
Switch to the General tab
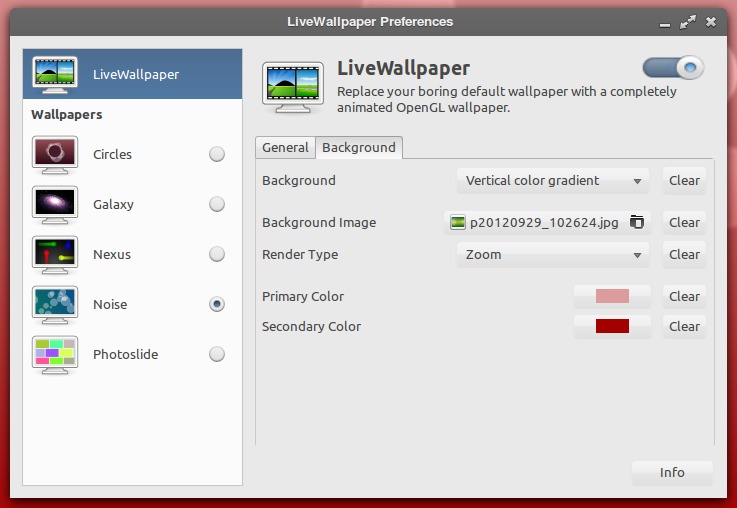click(285, 148)
